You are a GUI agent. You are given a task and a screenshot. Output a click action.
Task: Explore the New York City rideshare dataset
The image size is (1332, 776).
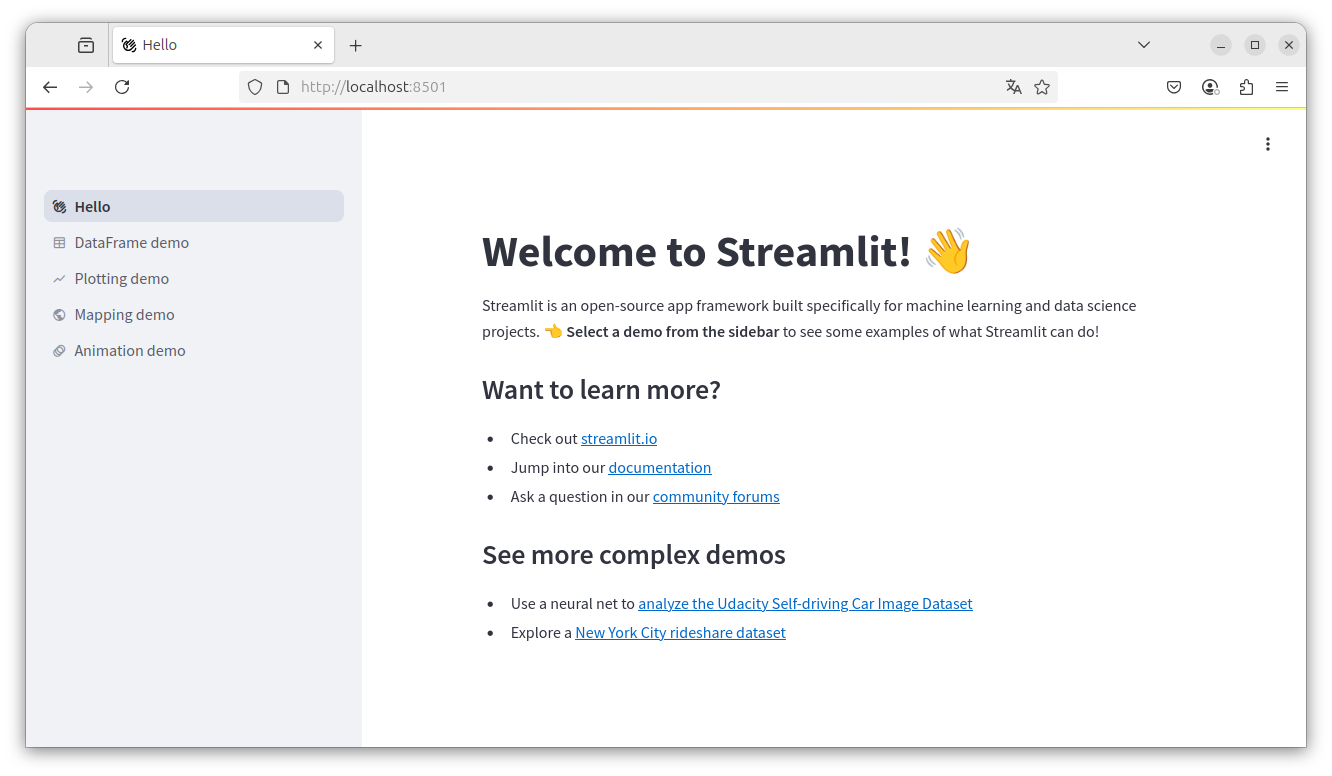click(x=680, y=632)
